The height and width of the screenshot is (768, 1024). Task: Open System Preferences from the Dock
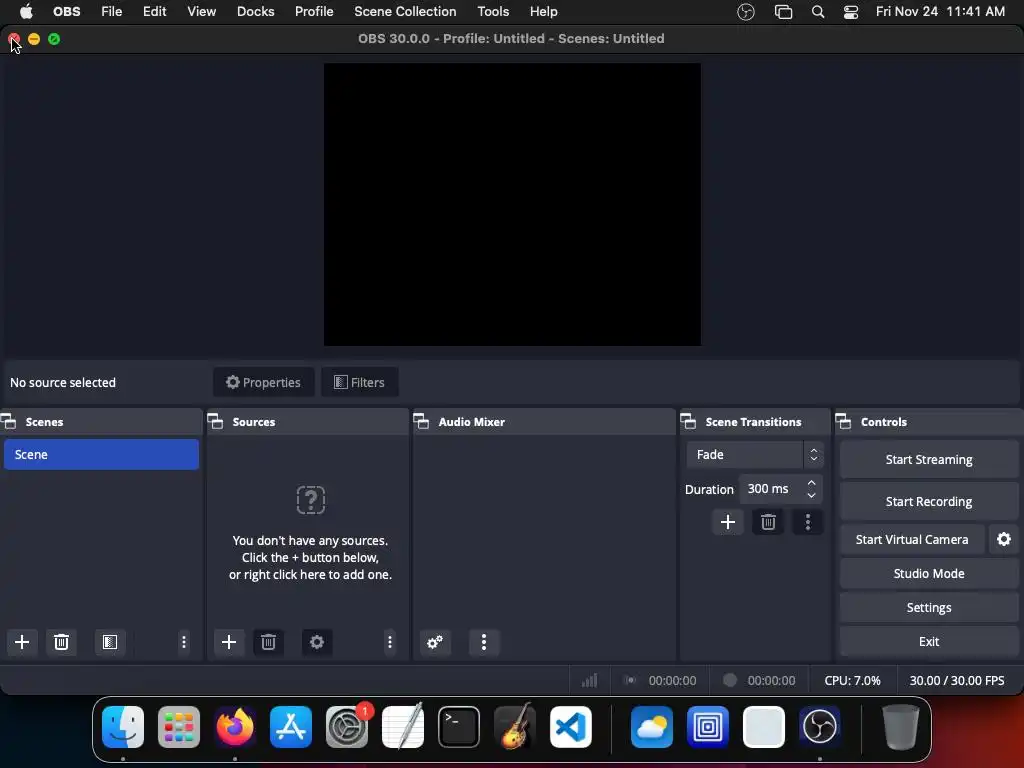coord(347,726)
